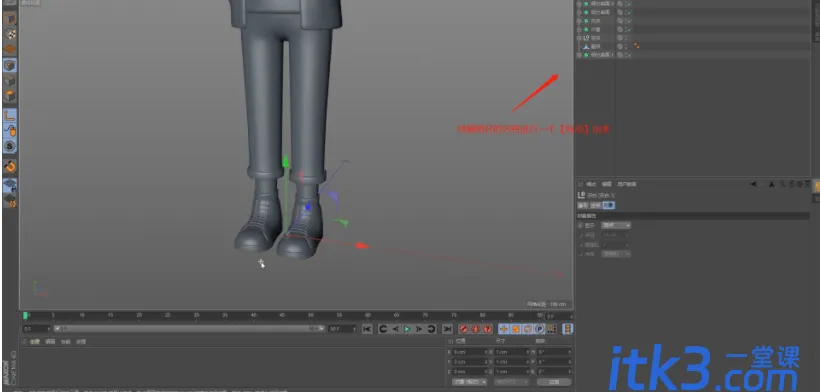Switch to 坐标 tab in attributes
Viewport: 820px width, 392px height.
[595, 205]
